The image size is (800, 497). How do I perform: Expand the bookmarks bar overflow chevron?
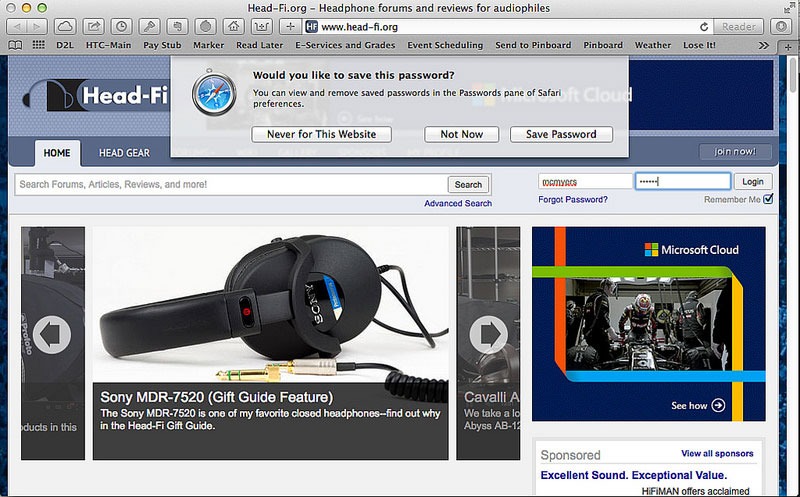763,45
